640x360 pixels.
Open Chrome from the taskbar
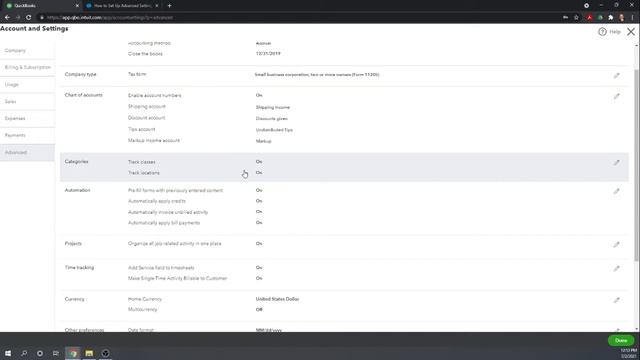tap(73, 353)
